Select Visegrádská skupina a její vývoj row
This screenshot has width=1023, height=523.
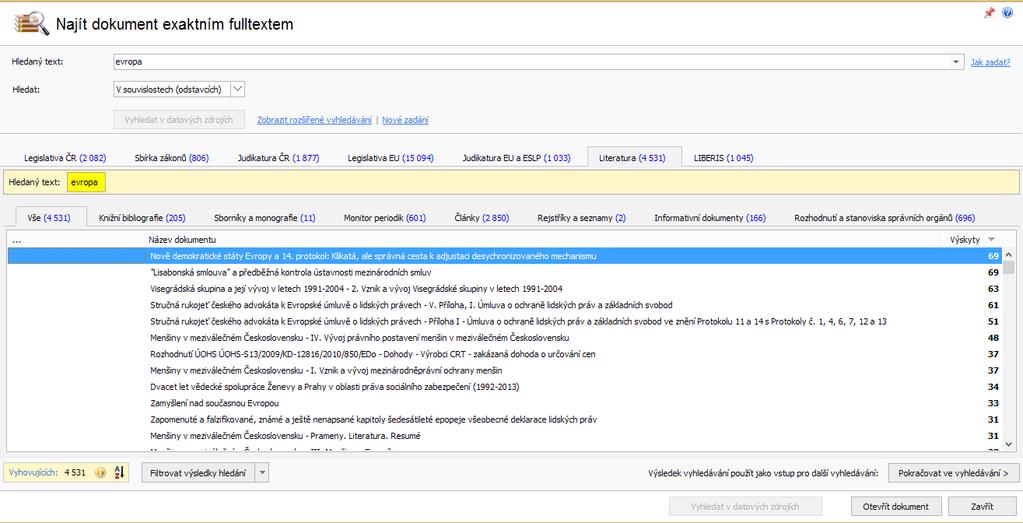click(505, 288)
